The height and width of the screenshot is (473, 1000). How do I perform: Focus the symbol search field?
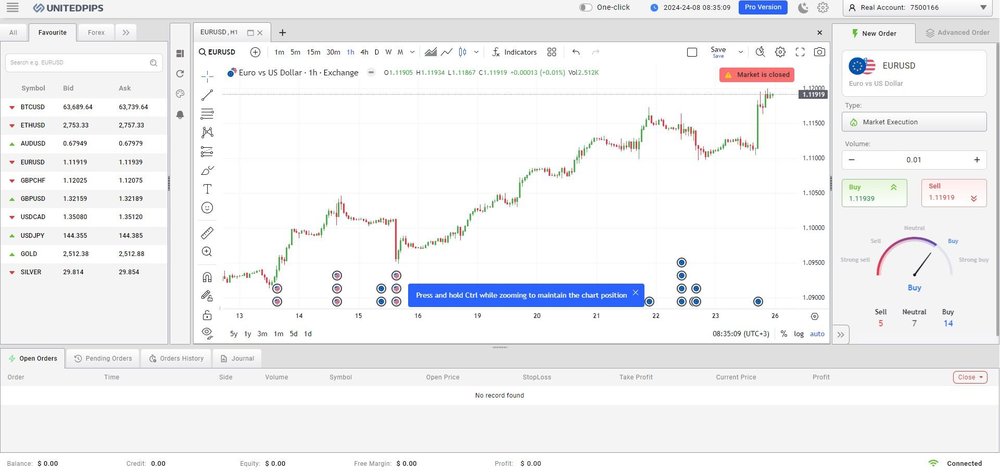[84, 62]
